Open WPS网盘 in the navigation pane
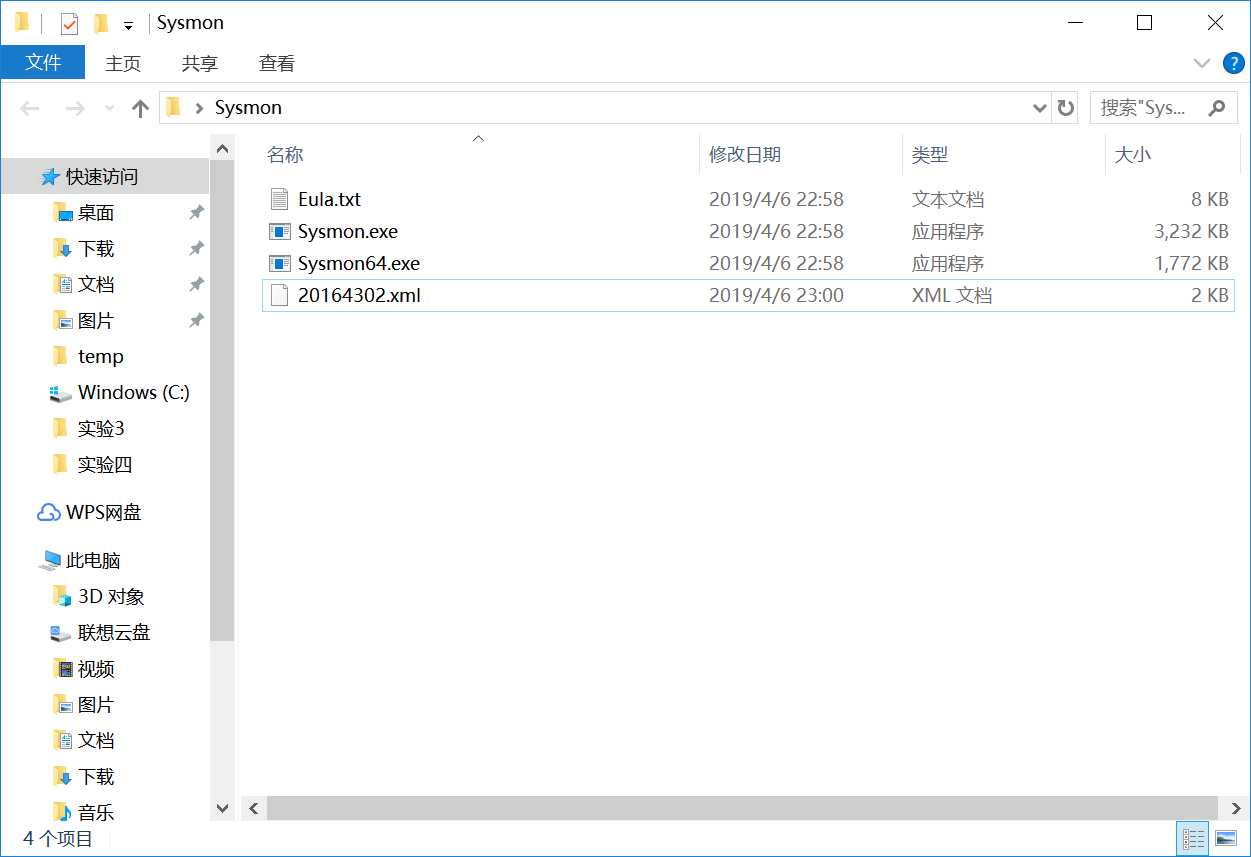Image resolution: width=1251 pixels, height=857 pixels. pyautogui.click(x=105, y=513)
